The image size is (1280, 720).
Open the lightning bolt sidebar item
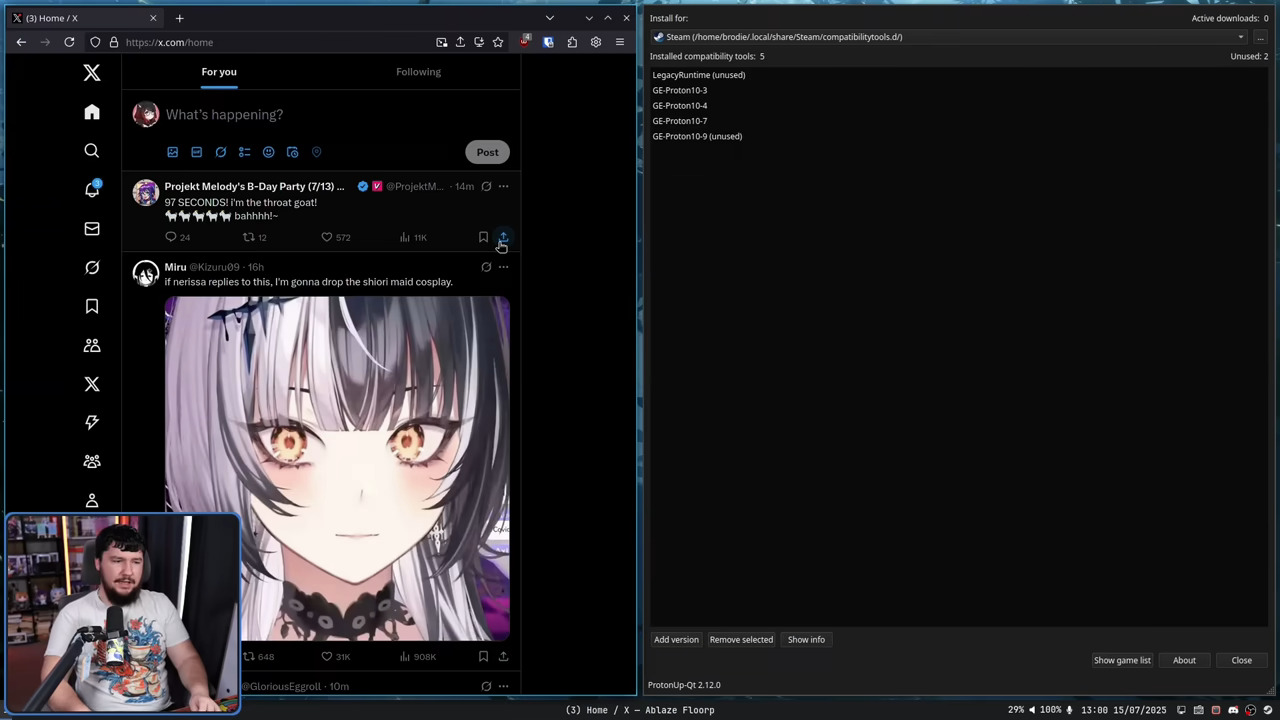click(x=92, y=422)
